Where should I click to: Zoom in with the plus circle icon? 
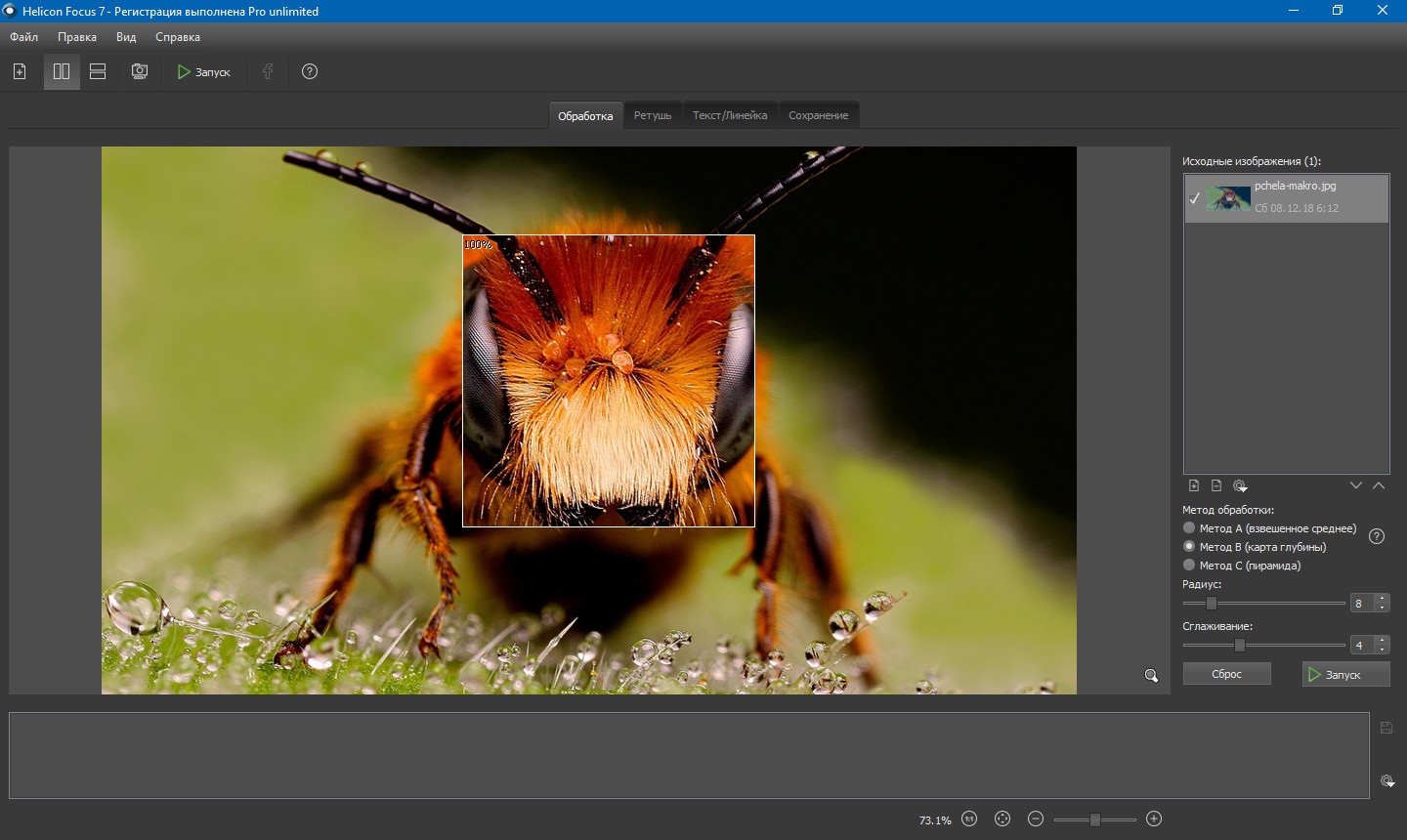(x=1154, y=819)
